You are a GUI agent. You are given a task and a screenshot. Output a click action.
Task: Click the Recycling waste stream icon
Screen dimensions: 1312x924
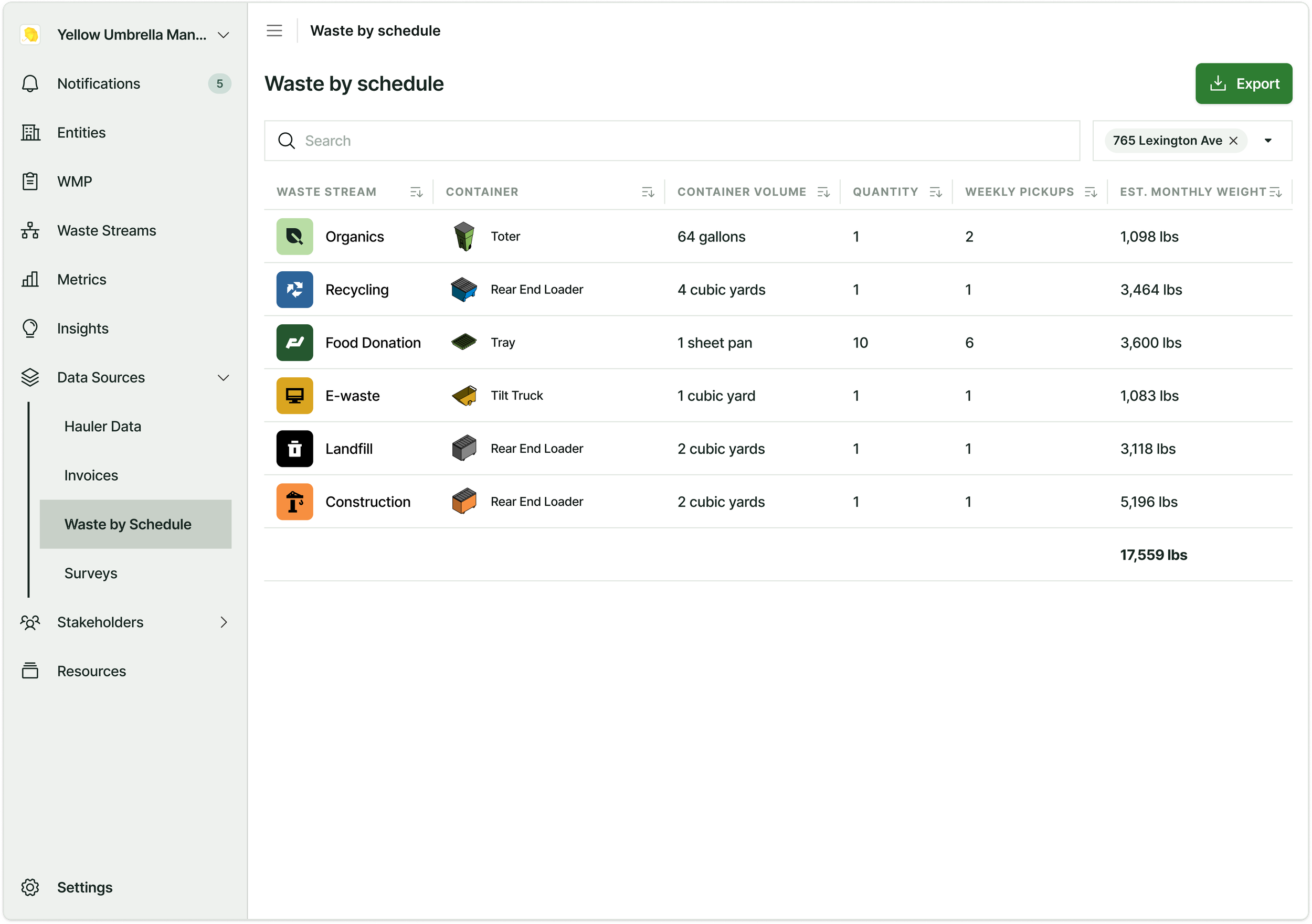(x=294, y=290)
